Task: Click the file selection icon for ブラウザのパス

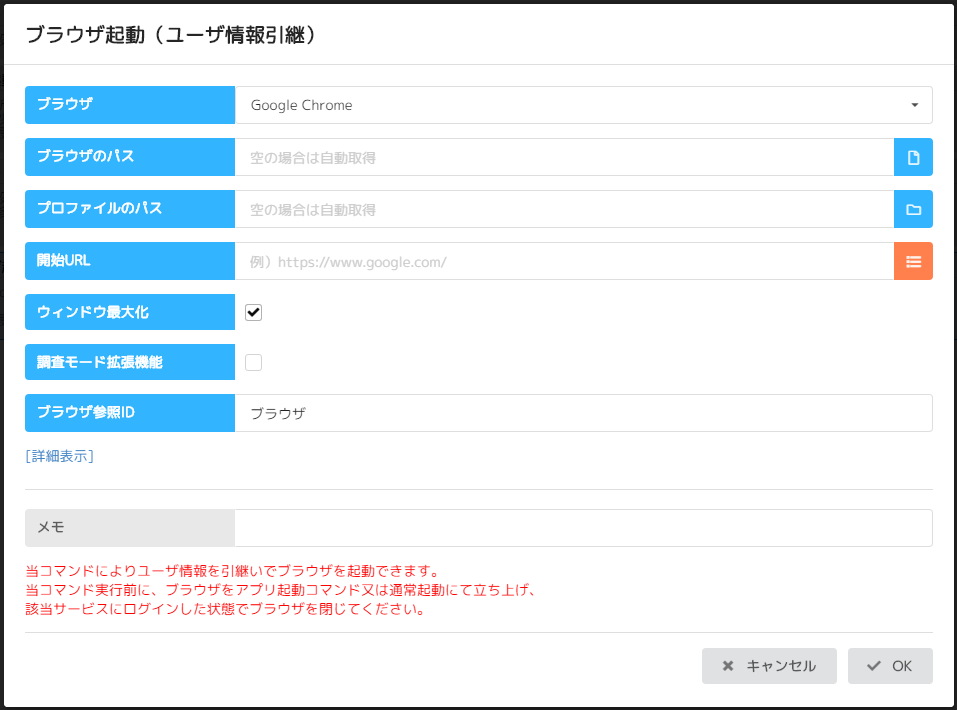Action: (x=913, y=156)
